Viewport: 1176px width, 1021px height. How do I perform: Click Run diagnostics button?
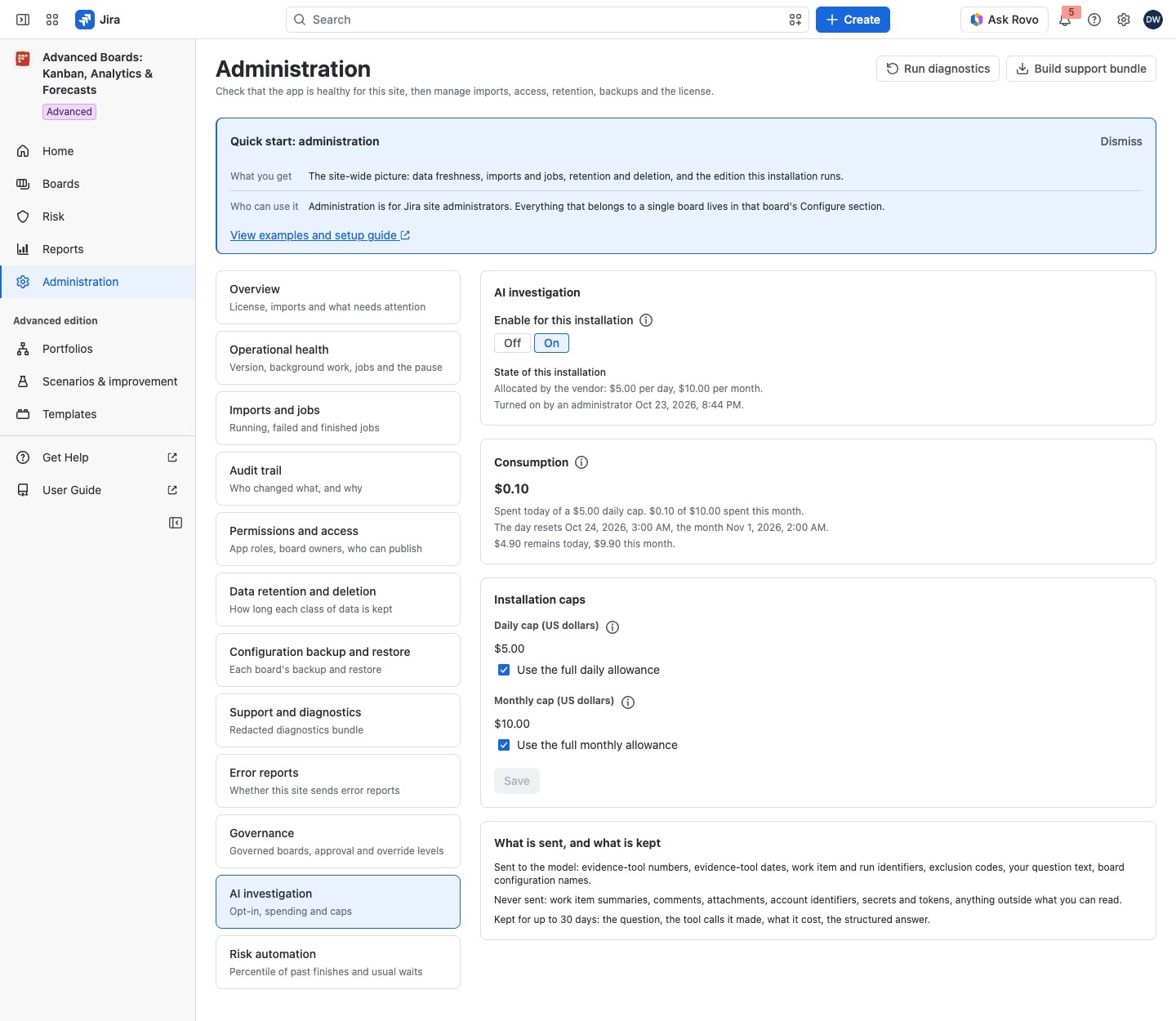938,69
